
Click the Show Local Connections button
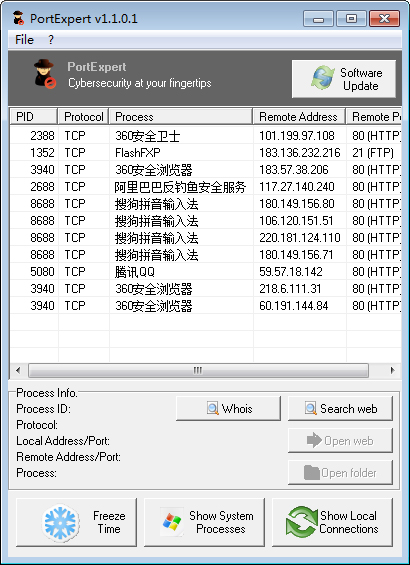click(333, 522)
